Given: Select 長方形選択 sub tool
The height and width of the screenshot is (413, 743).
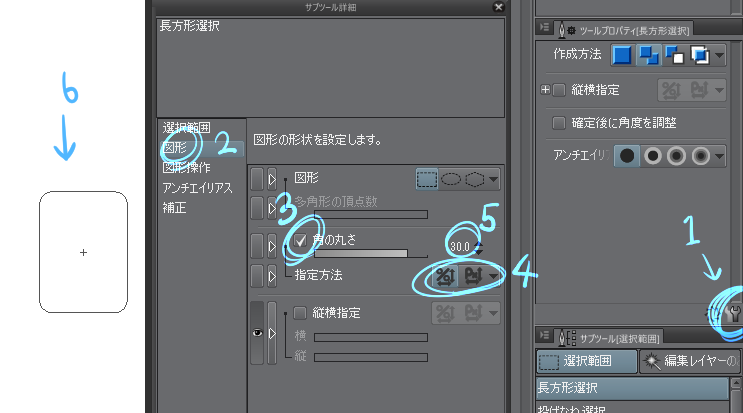Looking at the screenshot, I should [x=633, y=388].
